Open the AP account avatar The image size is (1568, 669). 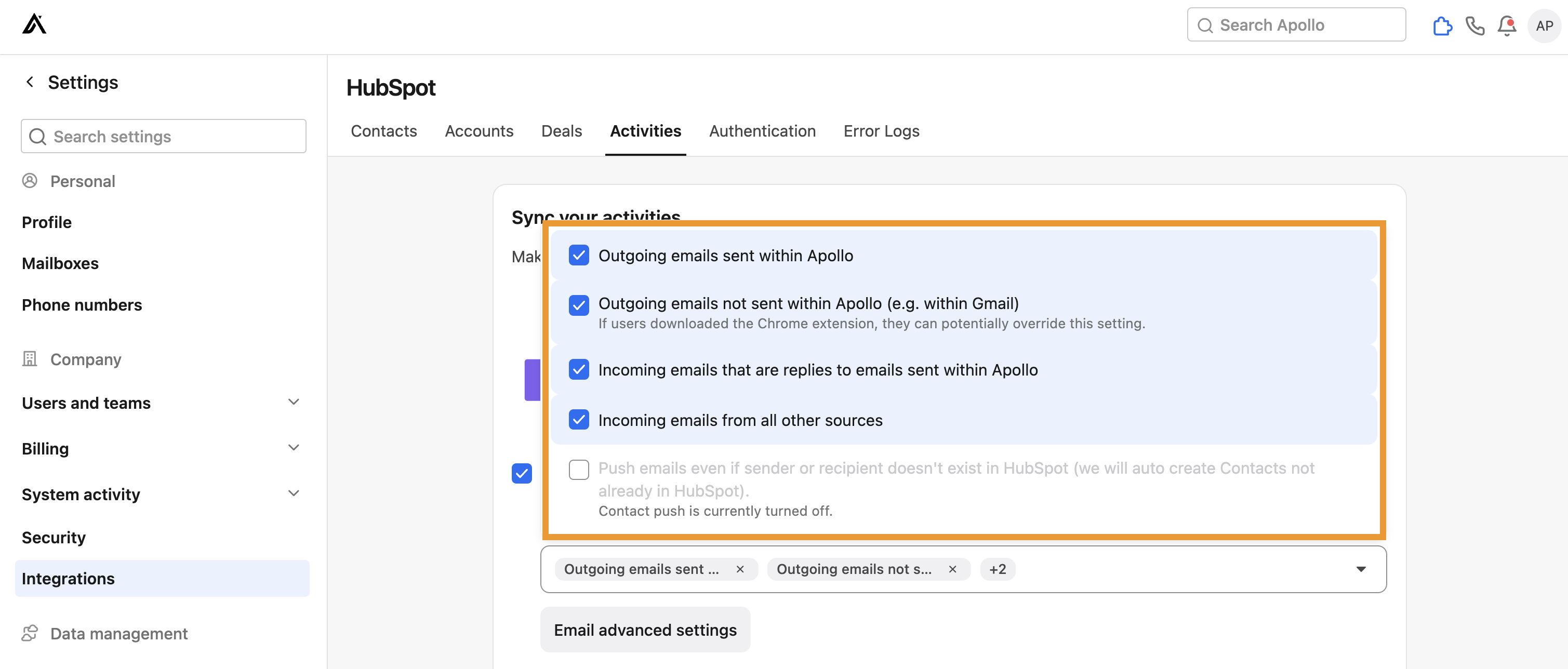[1544, 25]
